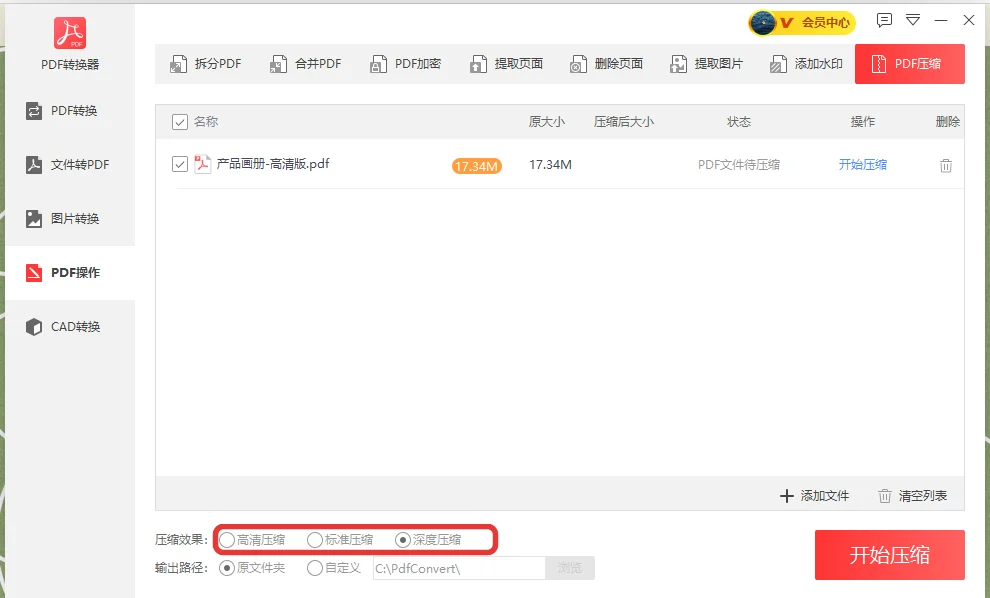The image size is (990, 598).
Task: Click the 开始压缩 link in the row
Action: tap(862, 165)
